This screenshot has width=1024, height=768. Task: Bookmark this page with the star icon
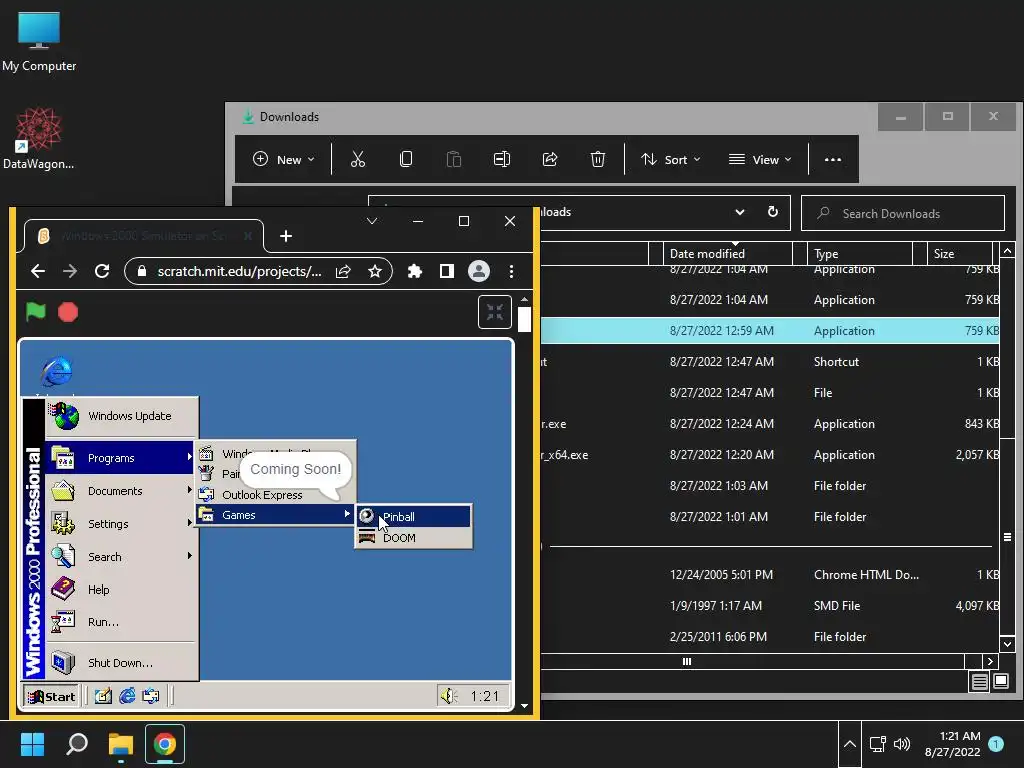(374, 271)
